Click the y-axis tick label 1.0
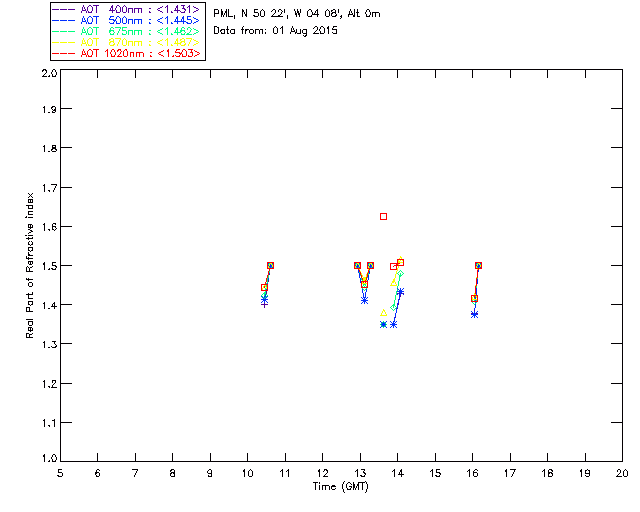The height and width of the screenshot is (512, 640). (49, 458)
